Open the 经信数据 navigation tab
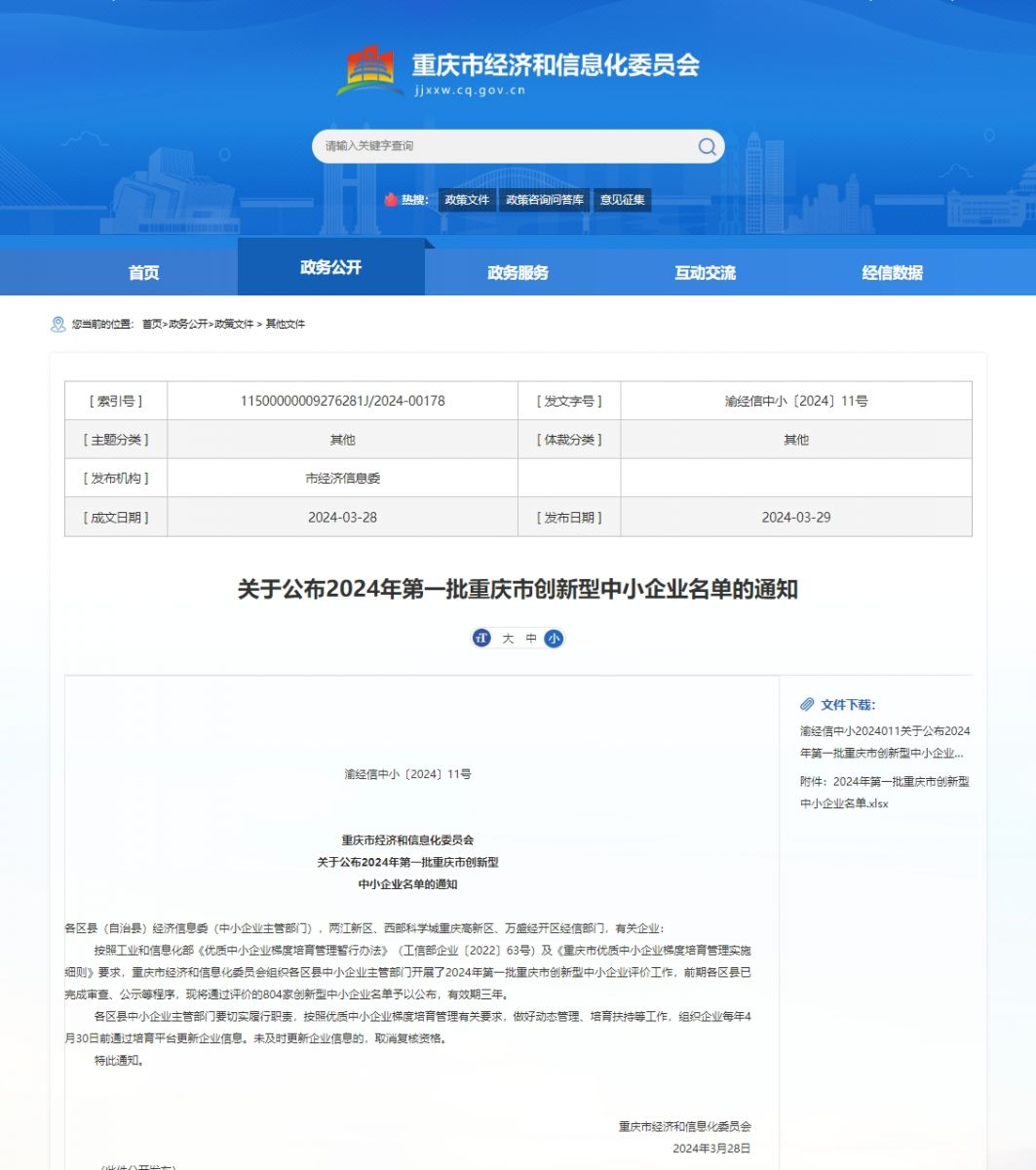 click(892, 273)
